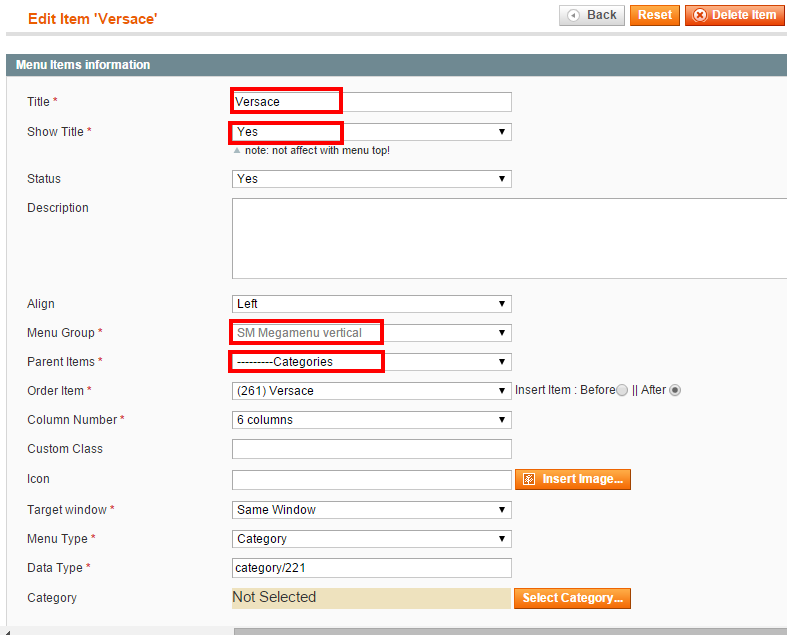Click the Edit Item 'Versace' heading

(x=92, y=19)
